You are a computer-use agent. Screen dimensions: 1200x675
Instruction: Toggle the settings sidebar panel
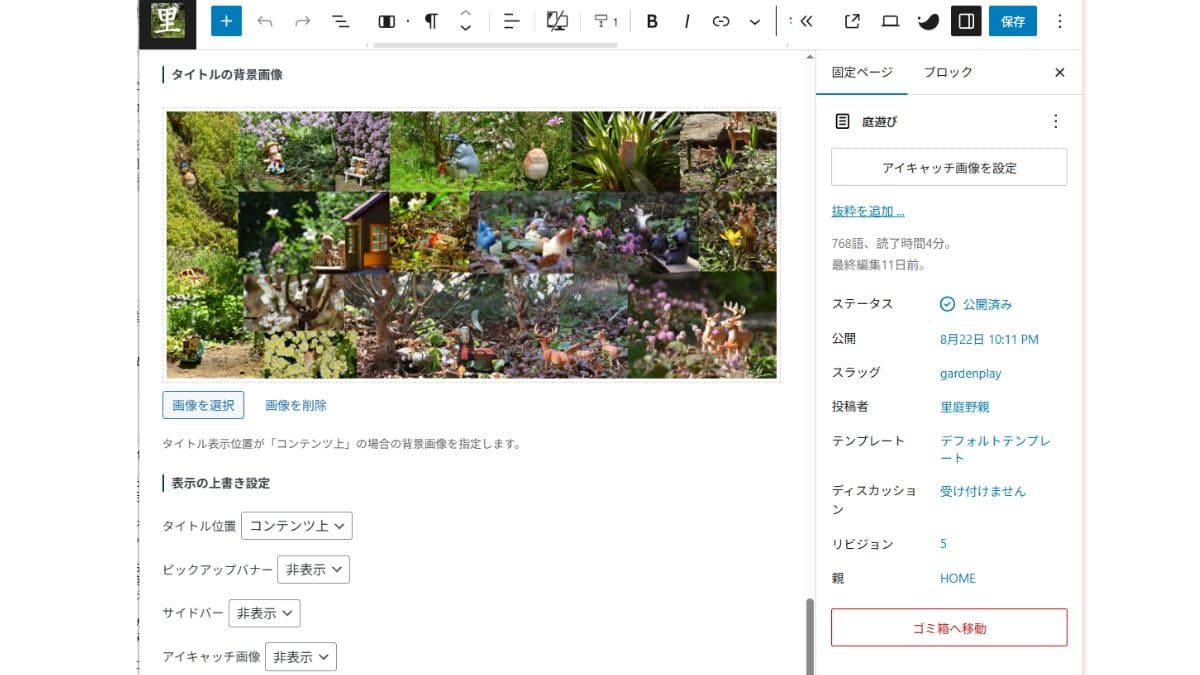(x=965, y=21)
